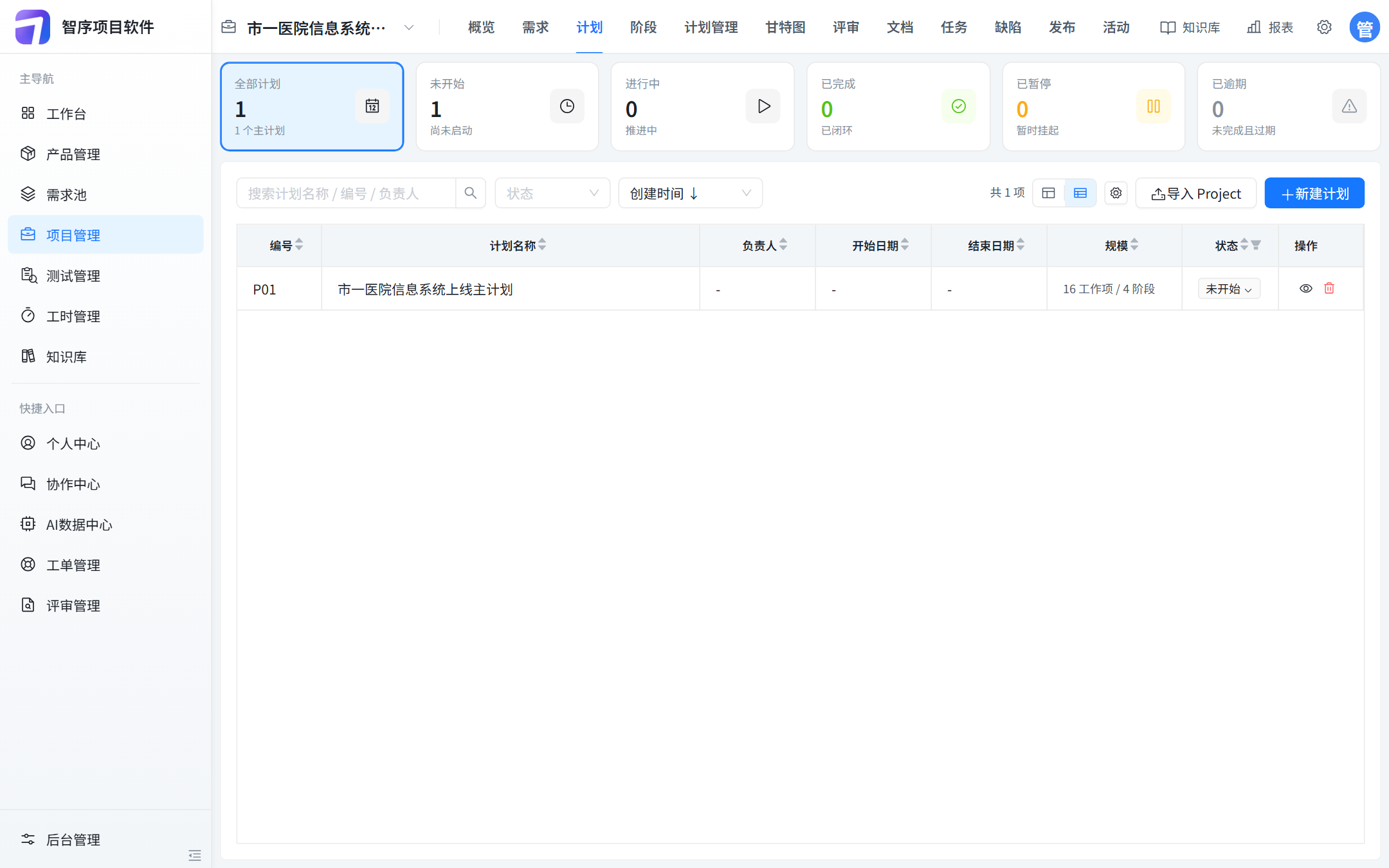This screenshot has width=1389, height=868.
Task: Select 项目管理 in the sidebar
Action: [105, 235]
